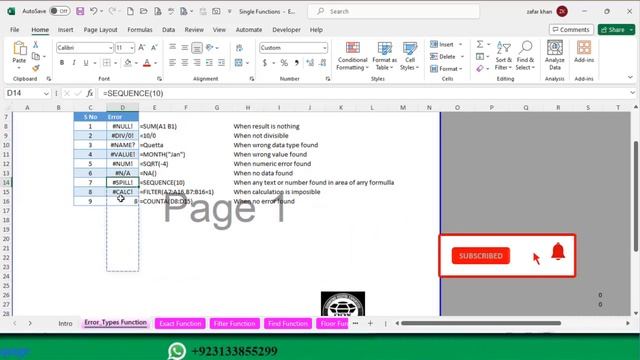The image size is (640, 360).
Task: Show more sheet tabs with ellipsis
Action: pos(356,323)
